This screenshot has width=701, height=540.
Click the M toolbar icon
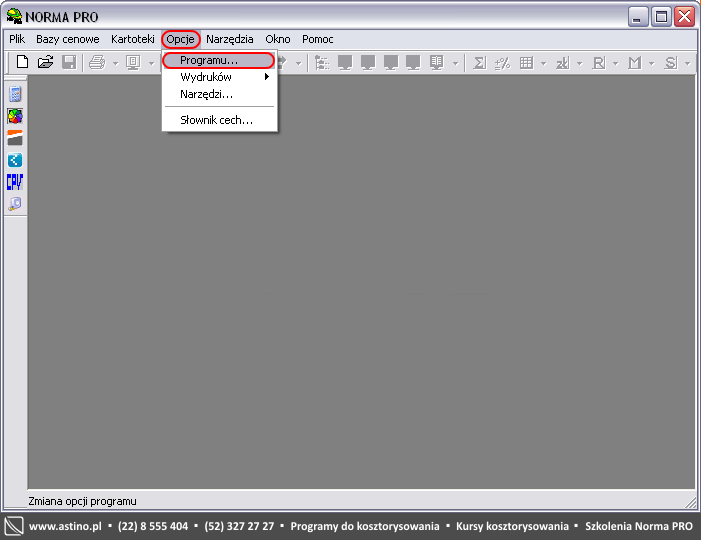pos(634,63)
